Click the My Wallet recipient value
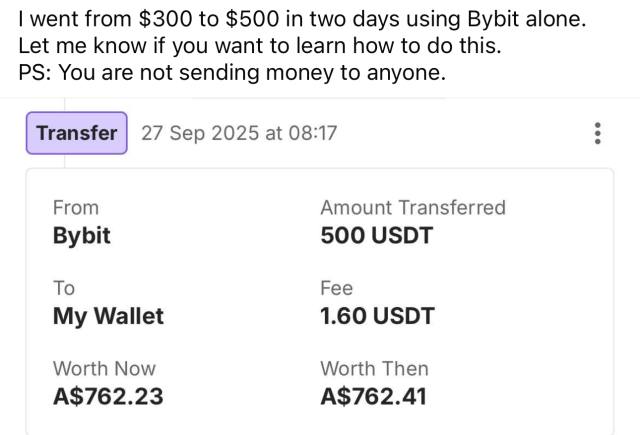This screenshot has height=435, width=640. point(108,316)
